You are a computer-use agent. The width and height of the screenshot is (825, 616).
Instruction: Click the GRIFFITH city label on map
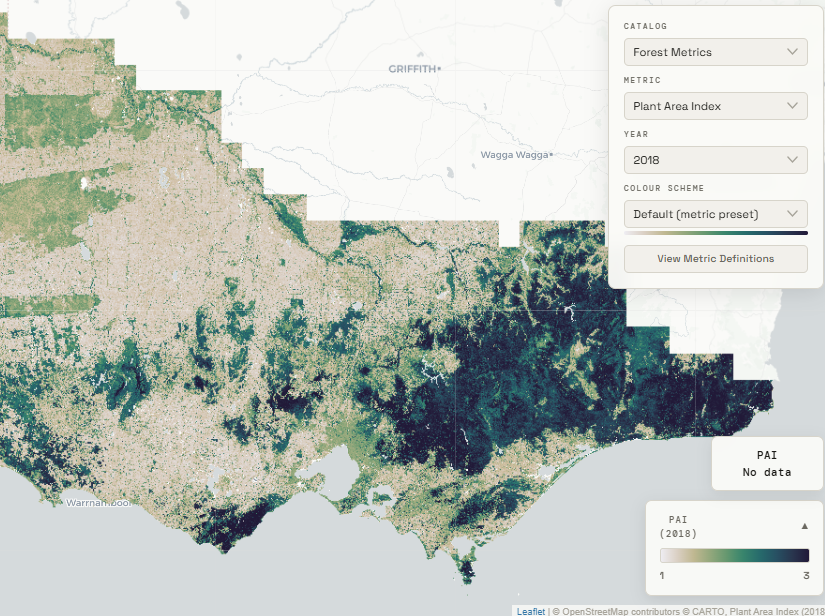point(414,69)
